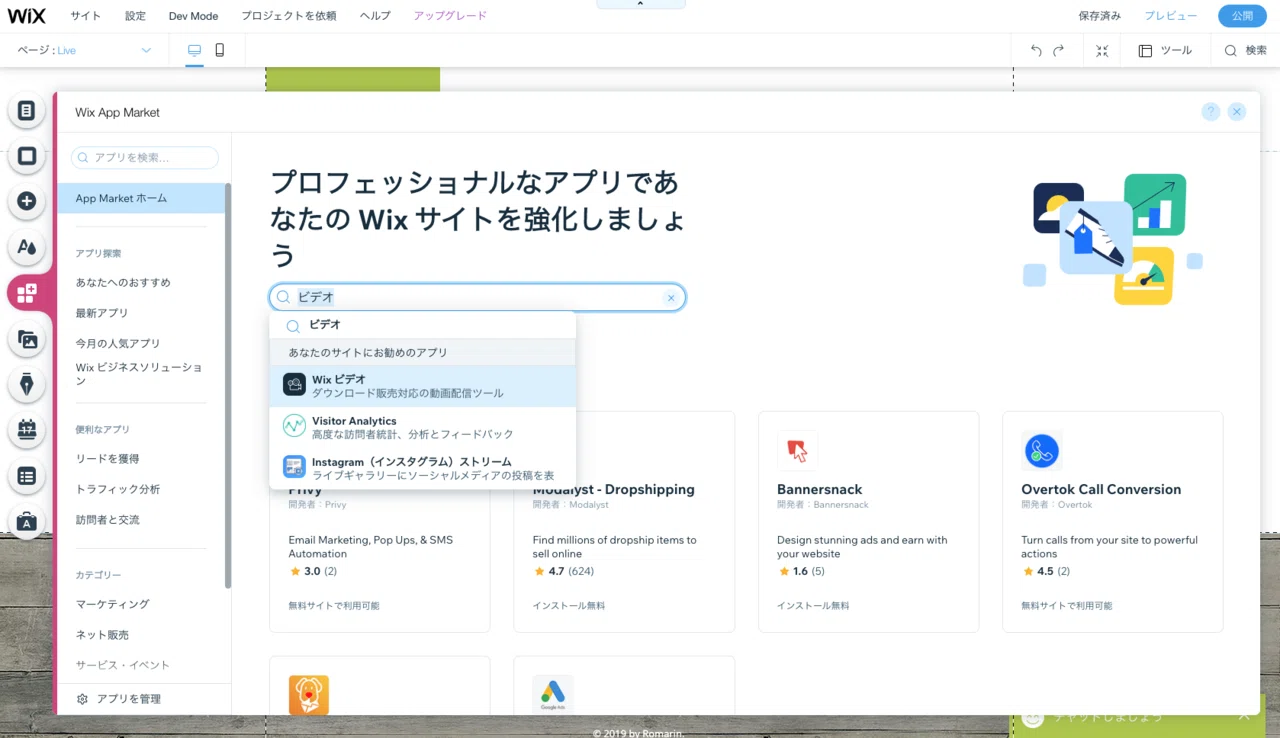Screen dimensions: 1280x738
Task: Click the Undo arrow in toolbar
Action: click(x=1036, y=50)
